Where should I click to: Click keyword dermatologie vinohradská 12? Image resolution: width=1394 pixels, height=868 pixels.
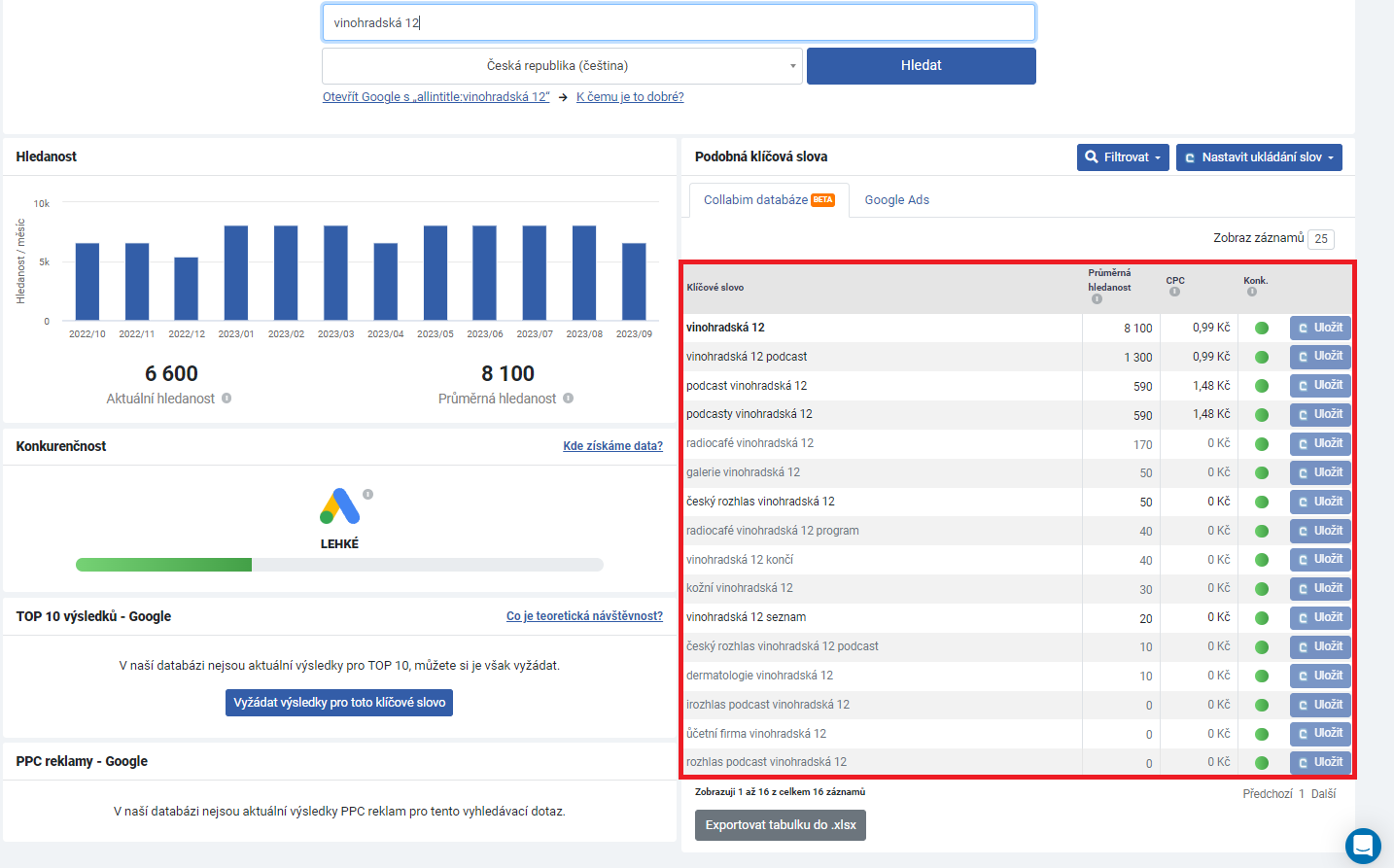759,676
